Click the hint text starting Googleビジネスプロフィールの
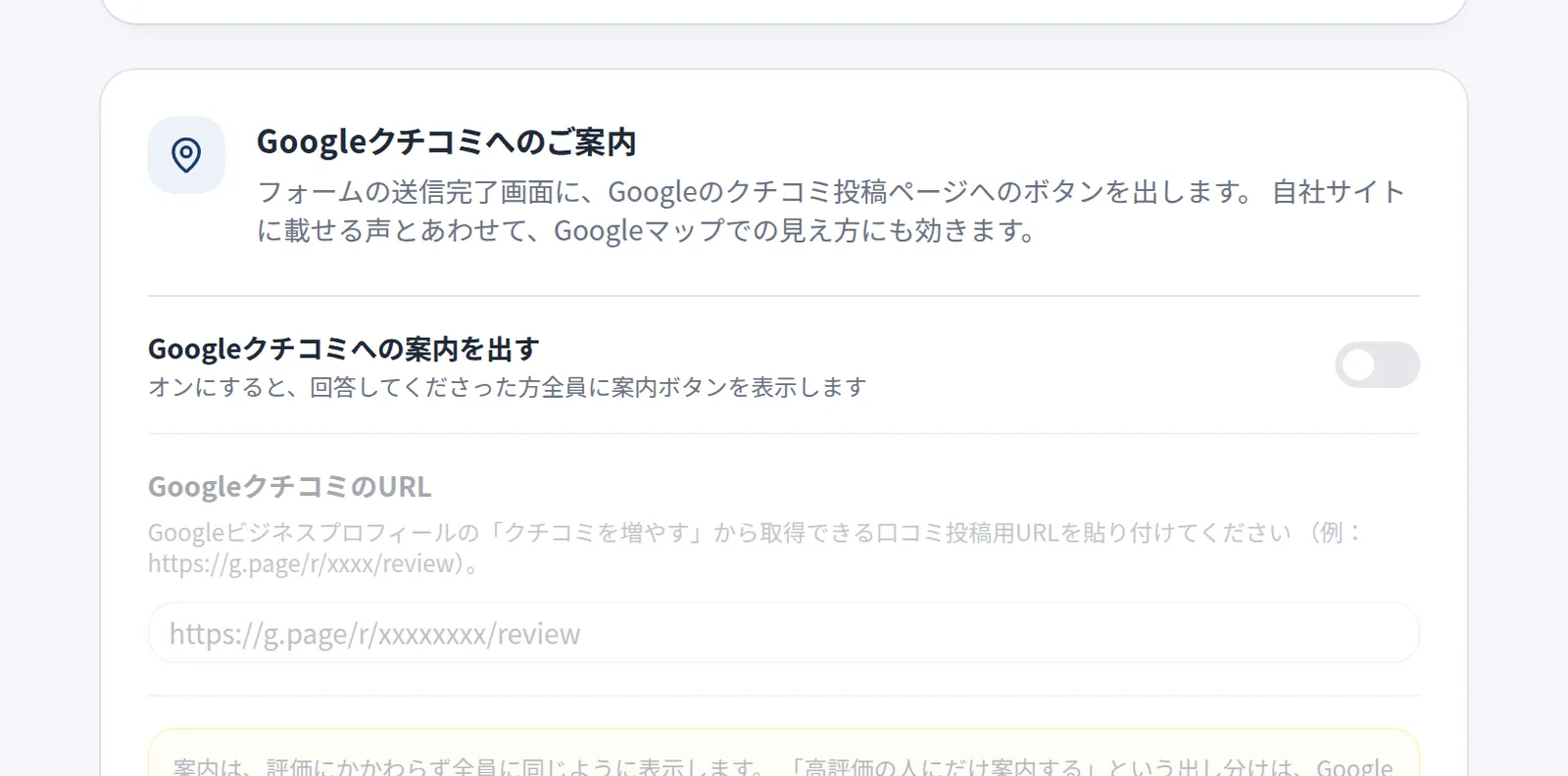The image size is (1568, 776). point(755,548)
